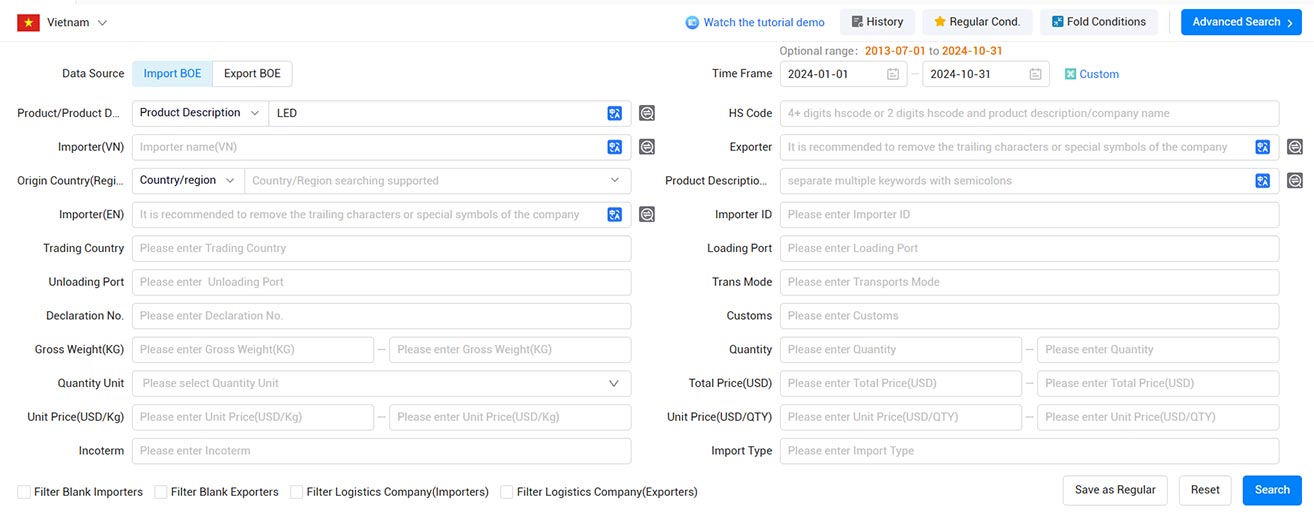Image resolution: width=1314 pixels, height=513 pixels.
Task: Click translate icon in Product Description LED field
Action: click(615, 113)
